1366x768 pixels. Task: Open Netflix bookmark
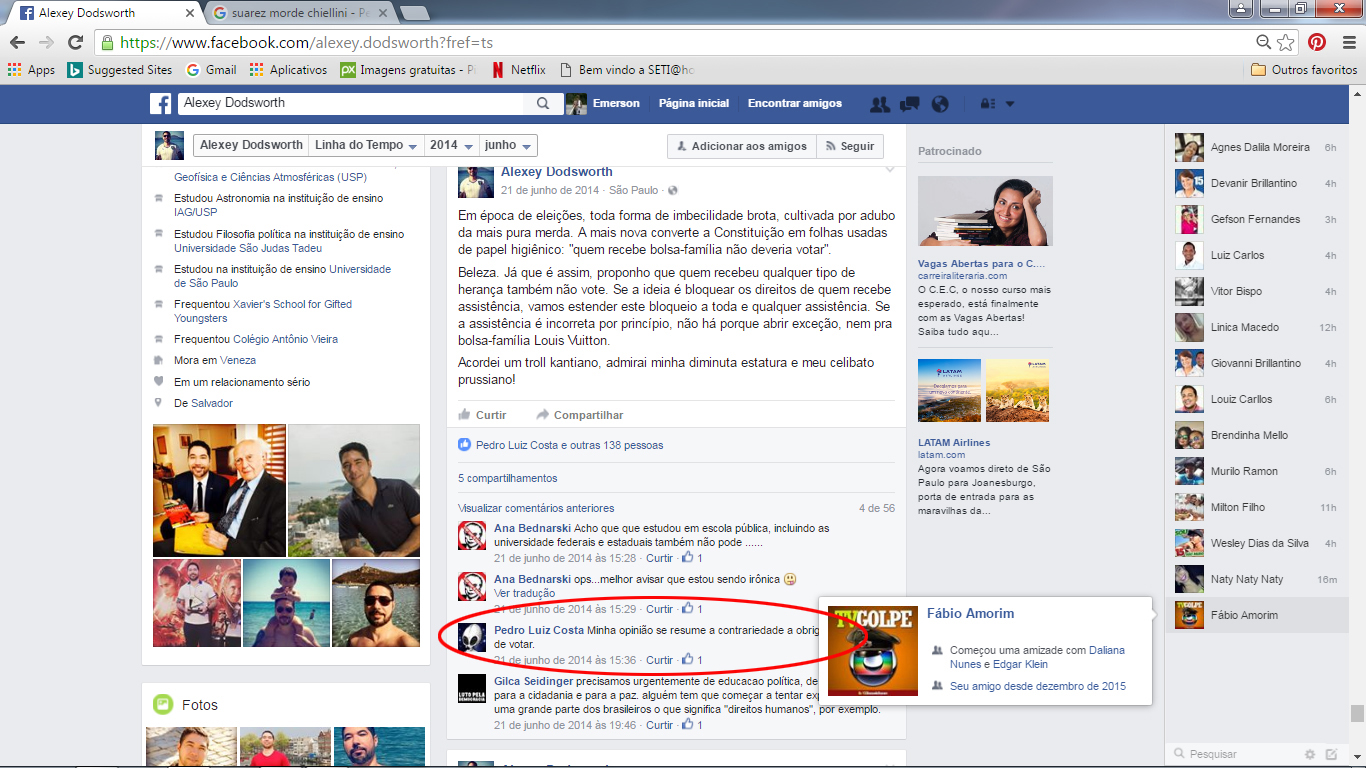pyautogui.click(x=518, y=70)
